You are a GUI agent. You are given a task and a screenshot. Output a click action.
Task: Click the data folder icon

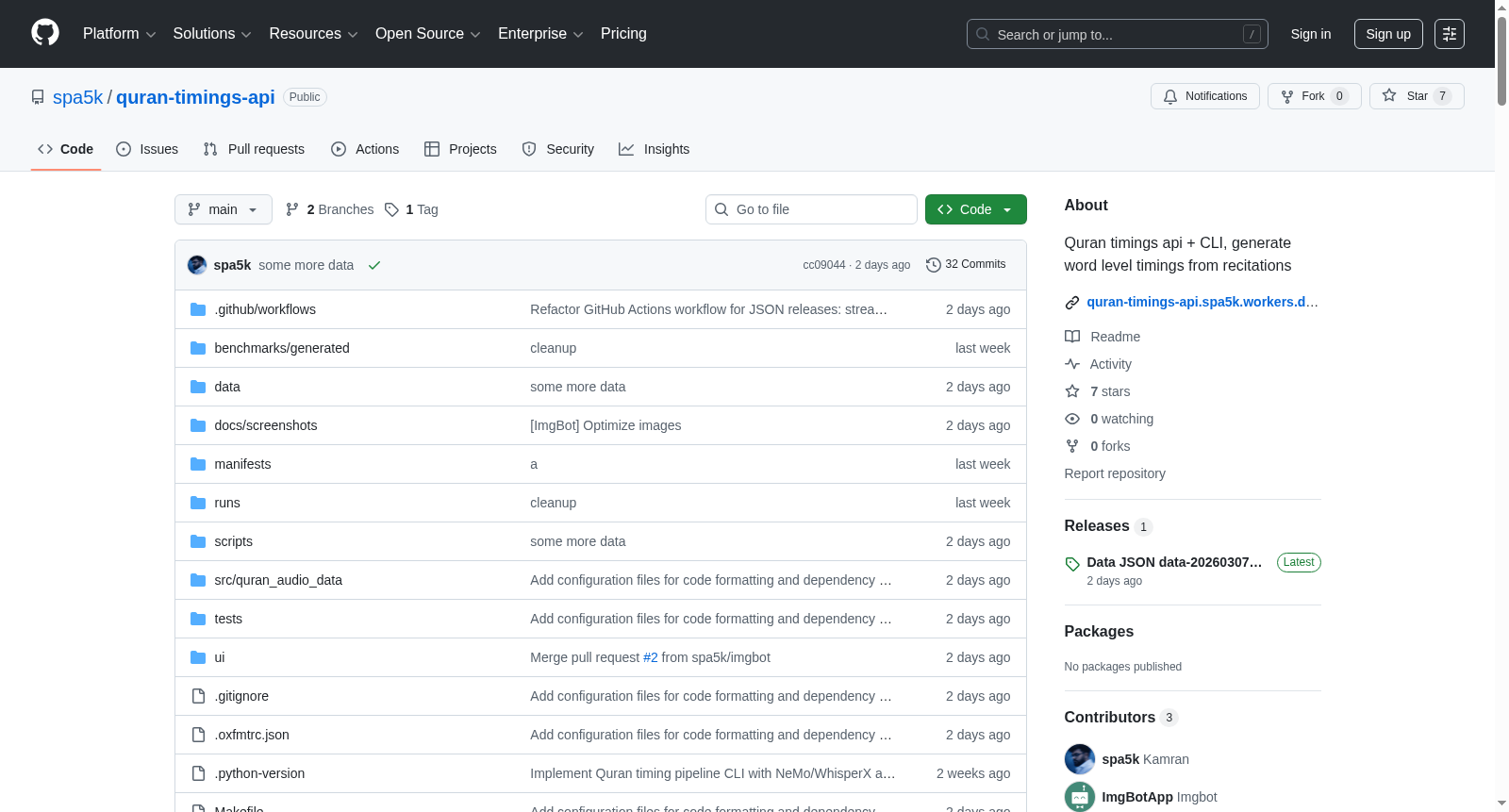tap(198, 387)
